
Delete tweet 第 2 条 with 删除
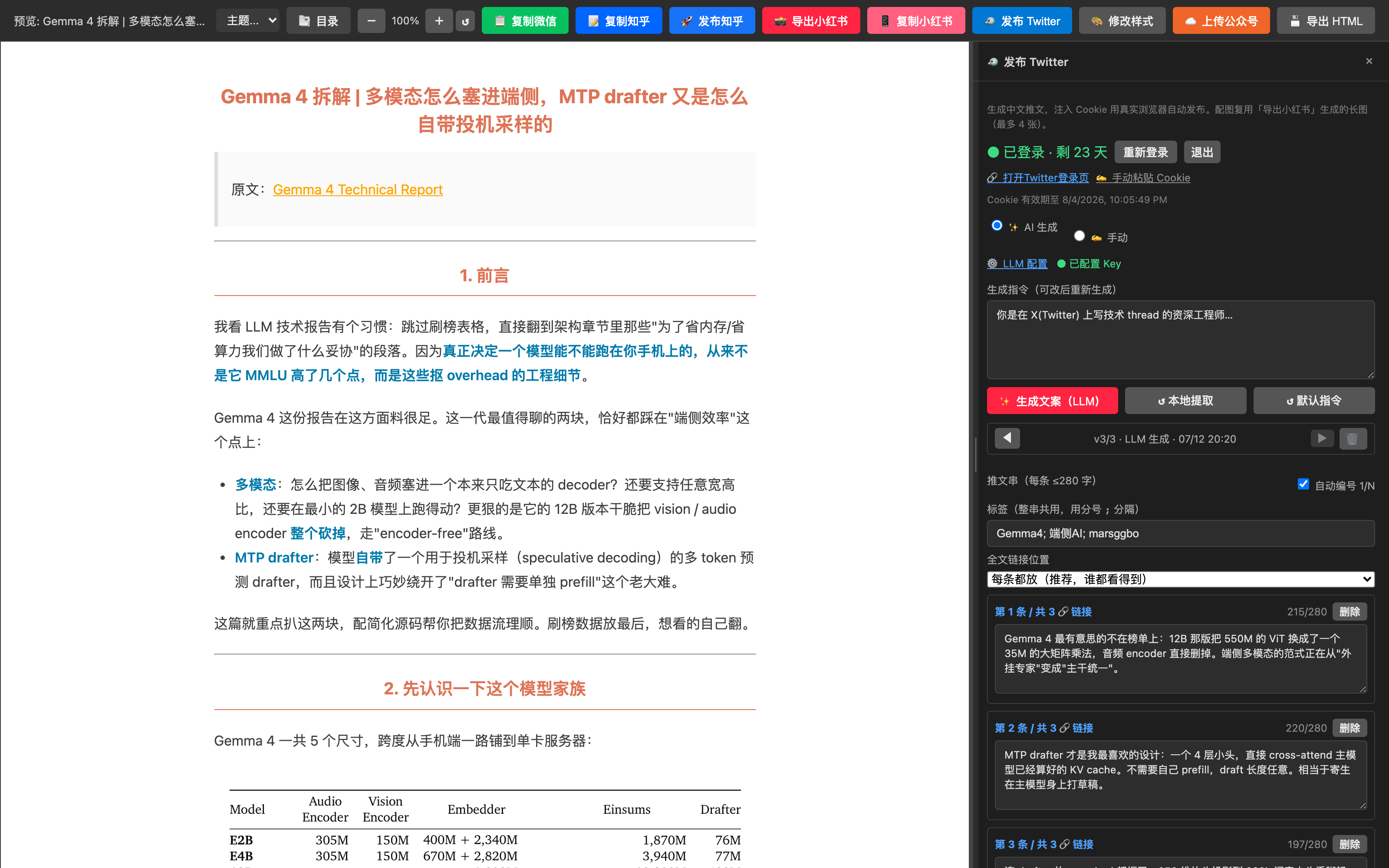[x=1350, y=729]
